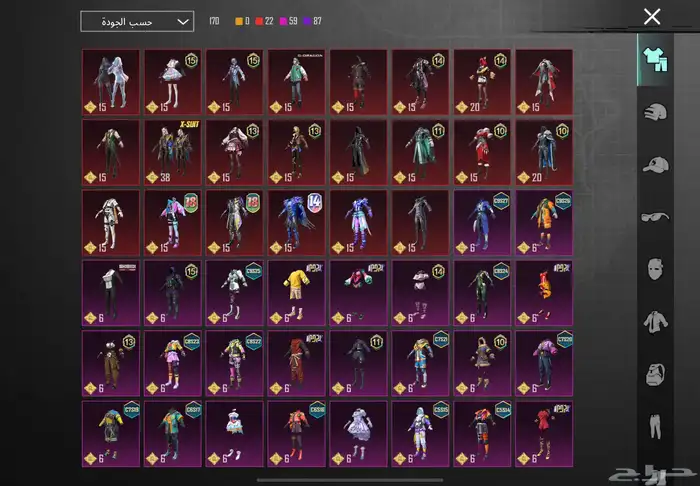Open the sunglasses category in sidebar
Screen dimensions: 700x486
pyautogui.click(x=655, y=217)
